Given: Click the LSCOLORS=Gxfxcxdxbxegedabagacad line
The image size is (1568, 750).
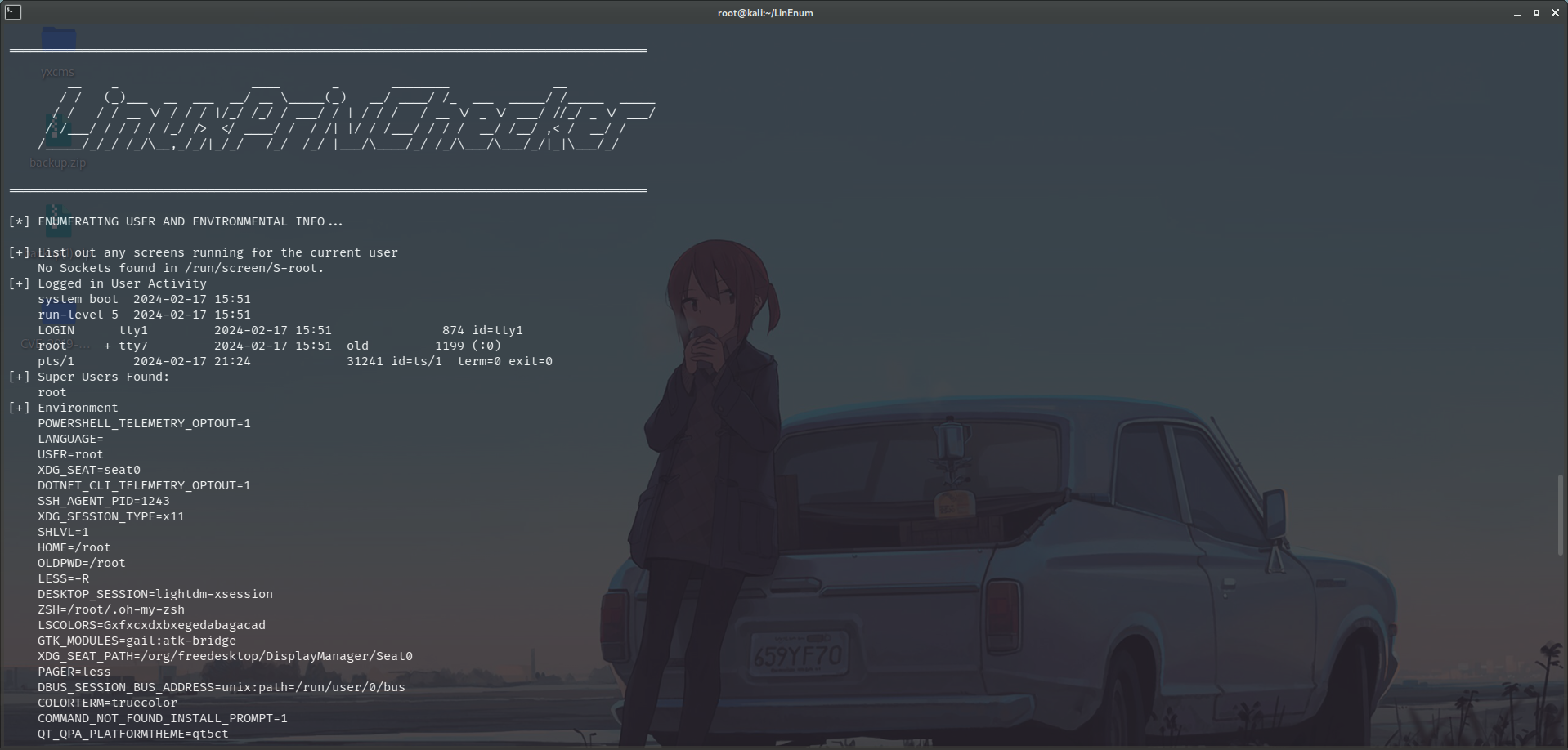Looking at the screenshot, I should (x=151, y=625).
